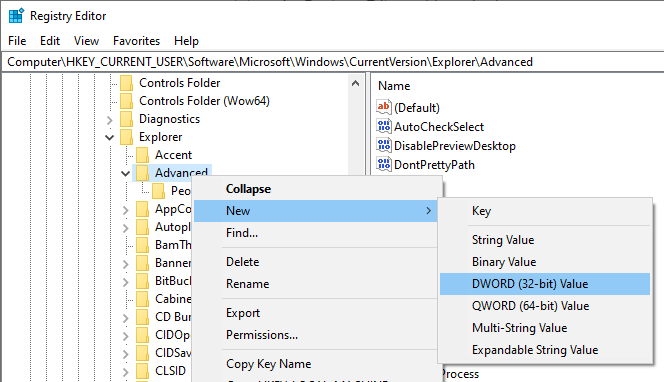Choose Delete in the context menu

316,262
